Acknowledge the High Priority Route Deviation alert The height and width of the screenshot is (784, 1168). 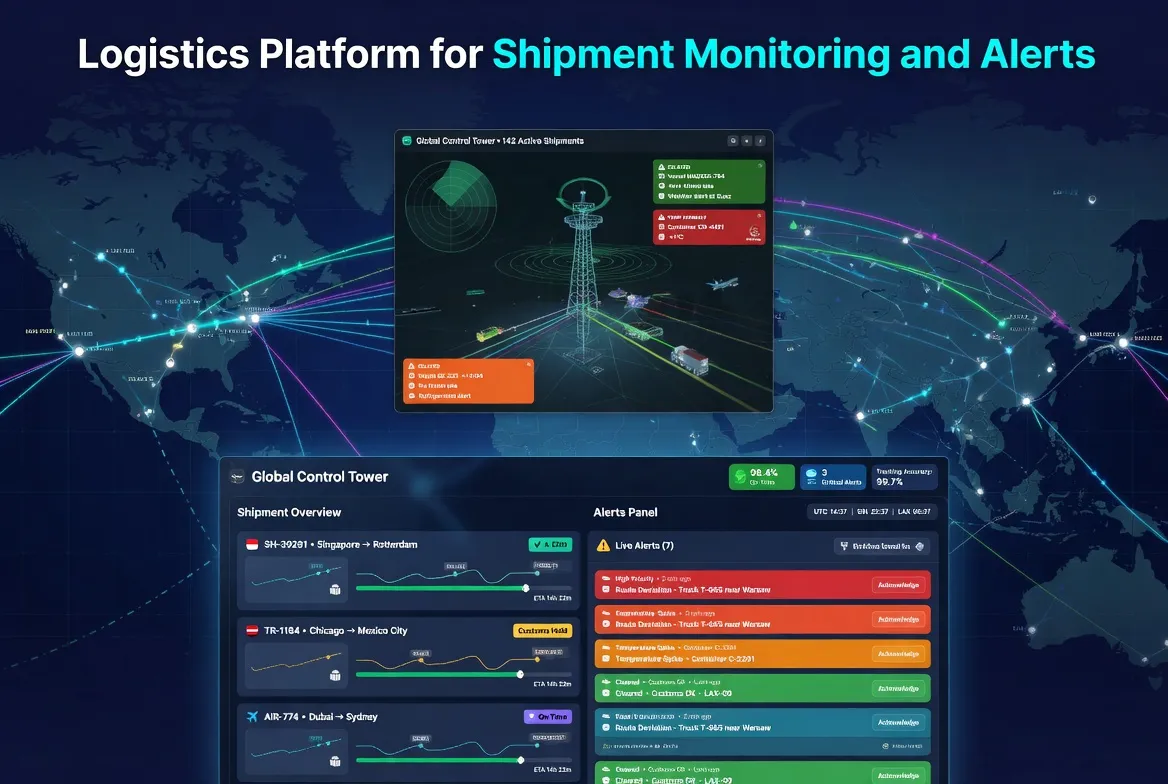[x=899, y=584]
